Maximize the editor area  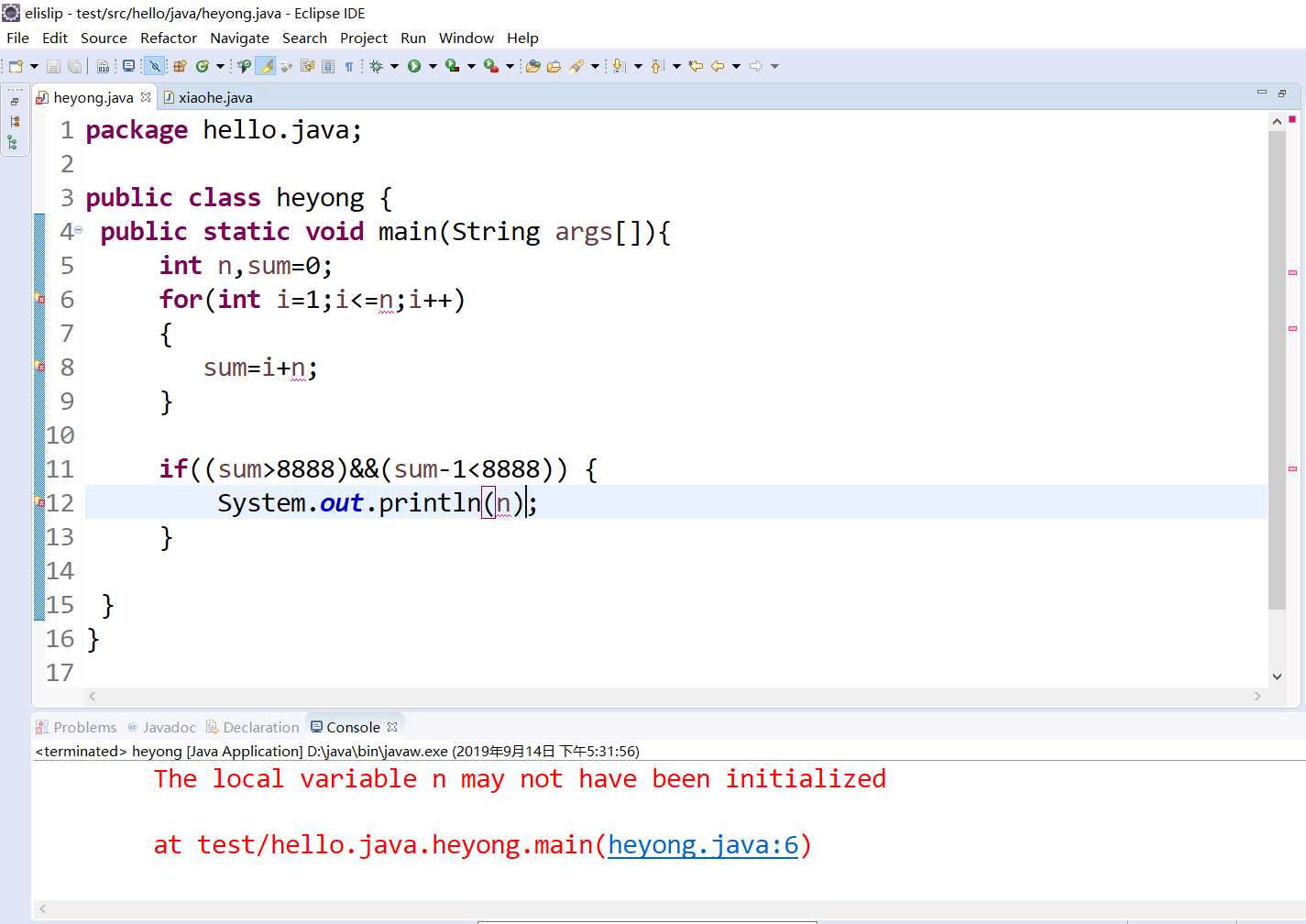tap(1282, 93)
